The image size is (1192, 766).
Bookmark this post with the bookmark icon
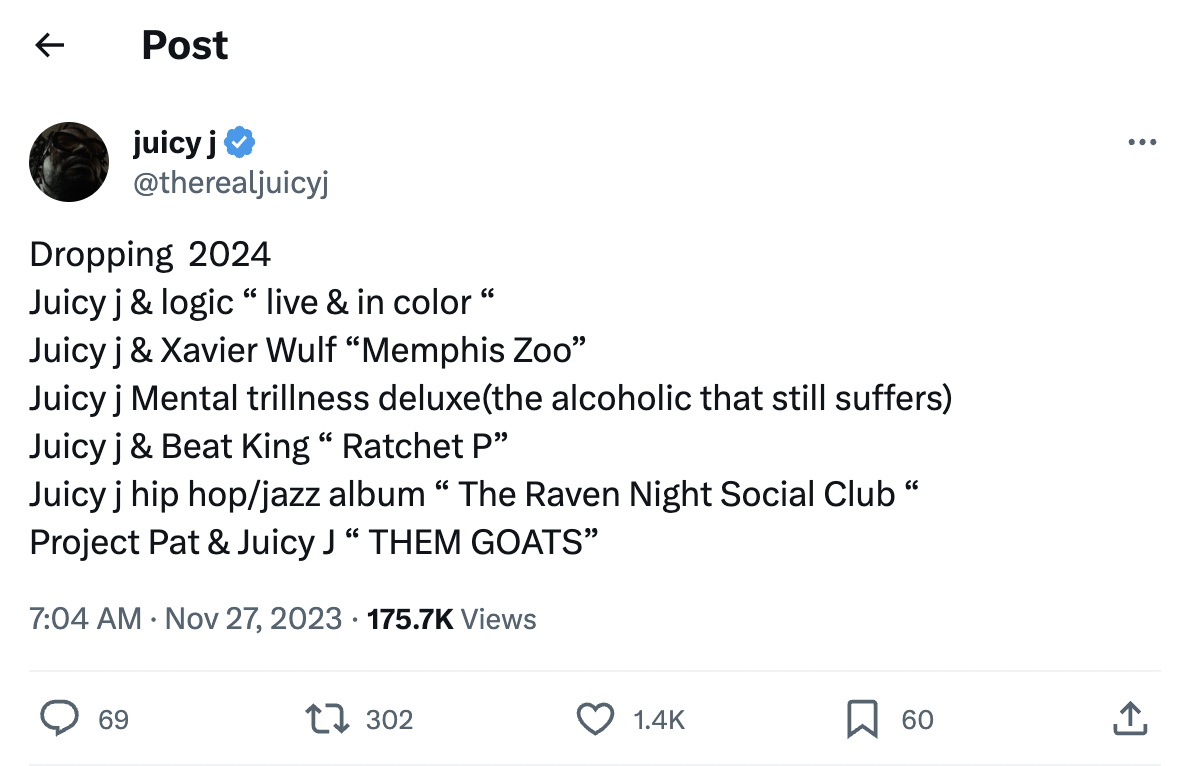(x=863, y=719)
